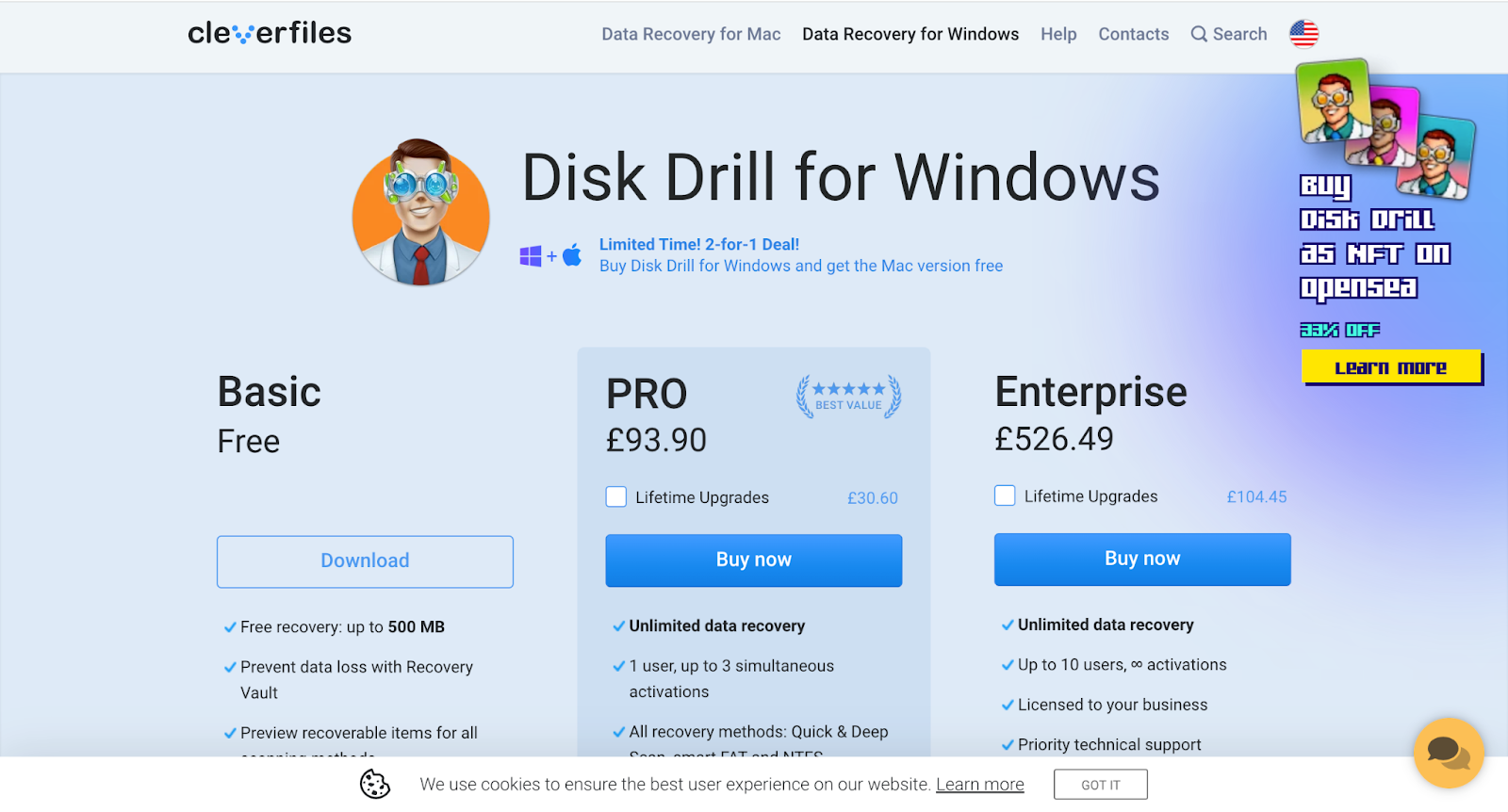This screenshot has height=812, width=1508.
Task: Click the PRO price £93.90
Action: 656,440
